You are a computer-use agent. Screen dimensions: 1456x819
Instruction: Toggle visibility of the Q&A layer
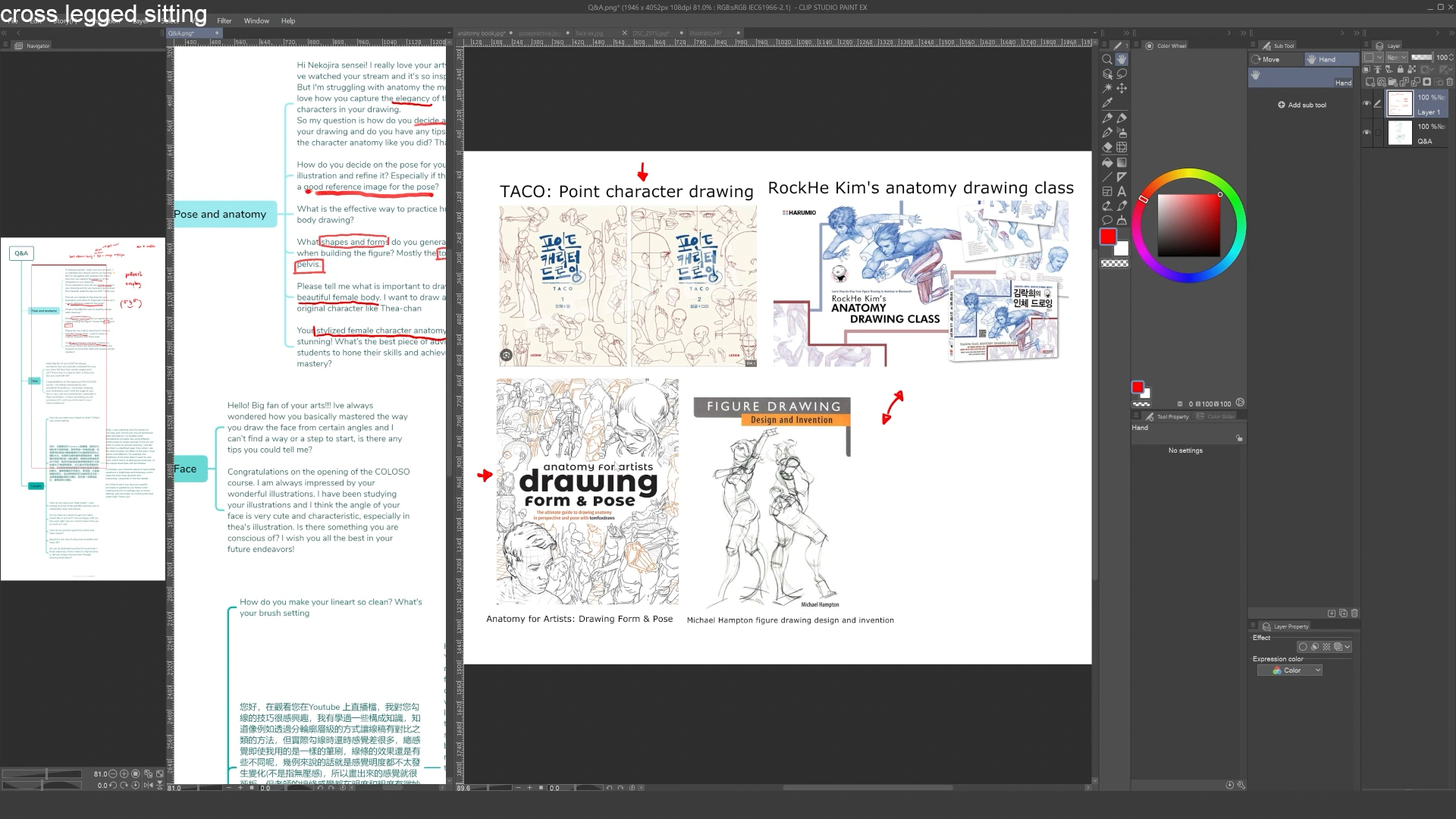coord(1367,133)
